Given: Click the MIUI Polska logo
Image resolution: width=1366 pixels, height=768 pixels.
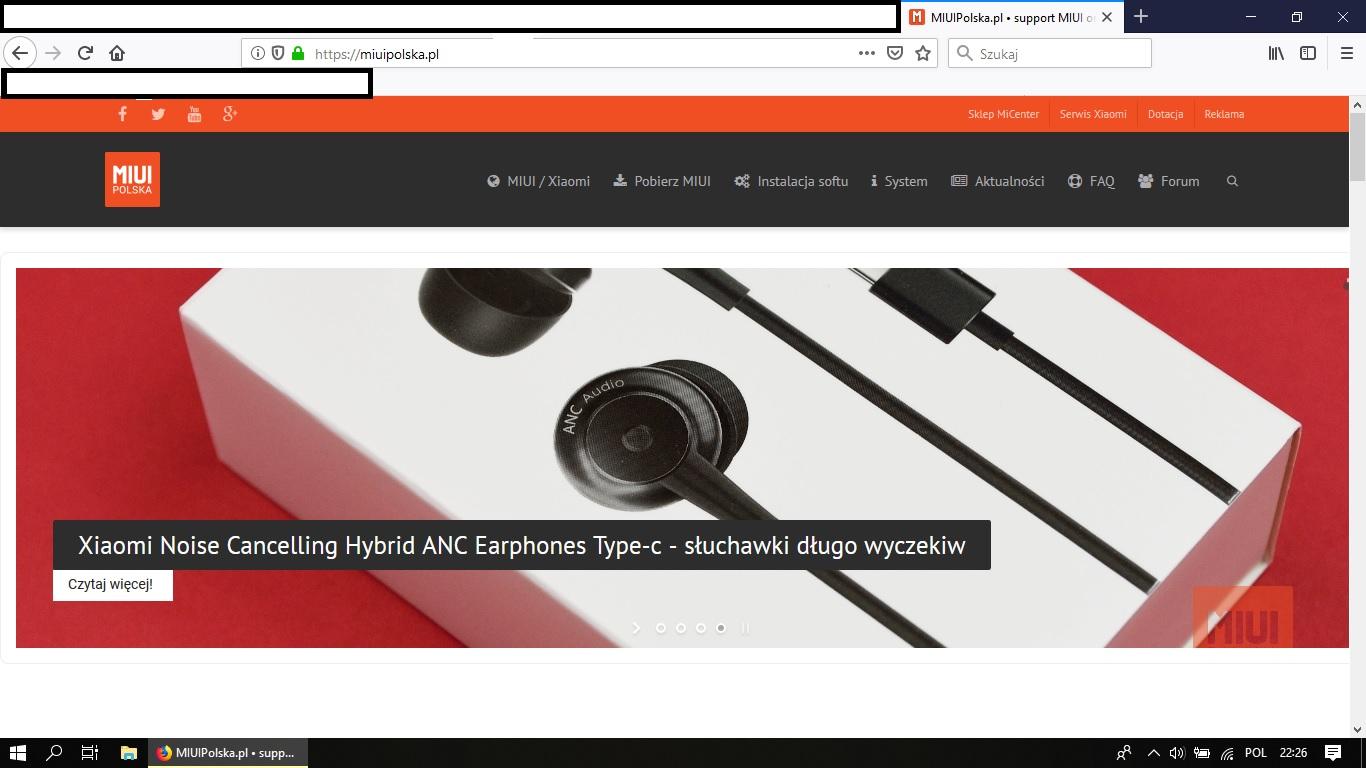Looking at the screenshot, I should pos(132,180).
